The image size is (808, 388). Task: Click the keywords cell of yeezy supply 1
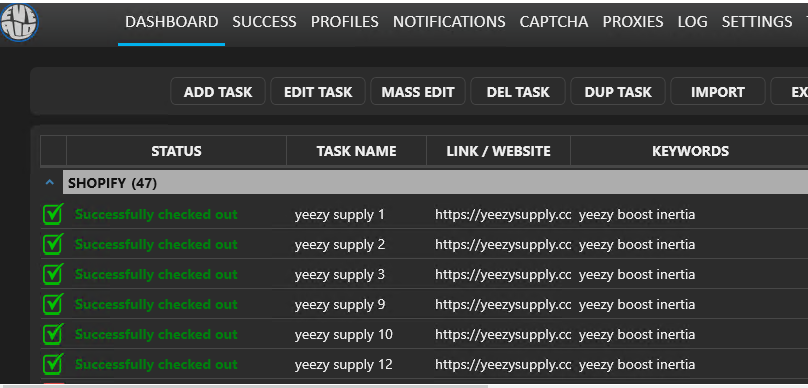[637, 214]
